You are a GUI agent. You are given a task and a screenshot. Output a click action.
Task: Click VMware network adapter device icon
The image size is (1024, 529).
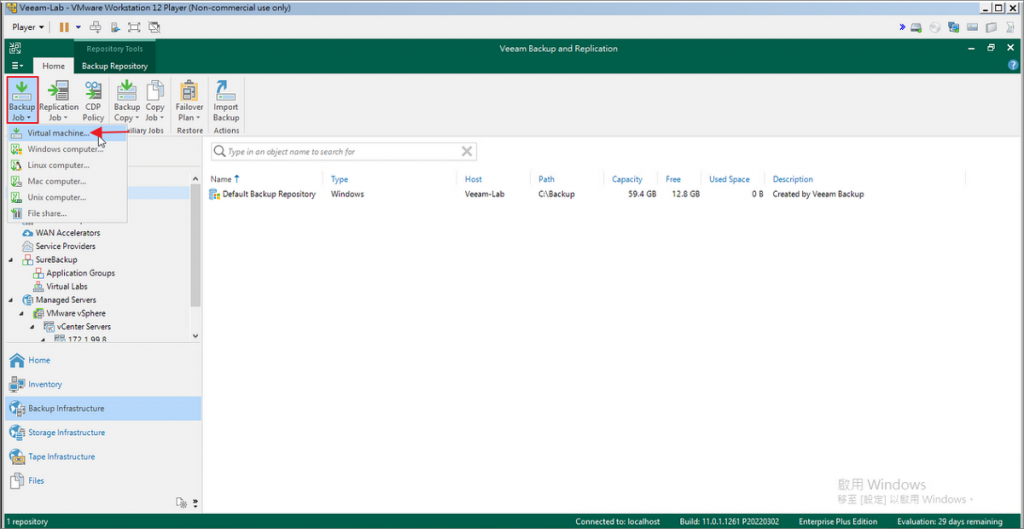954,27
